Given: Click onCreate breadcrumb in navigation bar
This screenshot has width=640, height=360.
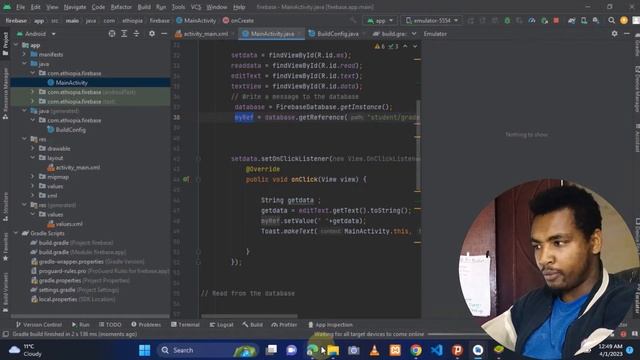Looking at the screenshot, I should pyautogui.click(x=238, y=20).
